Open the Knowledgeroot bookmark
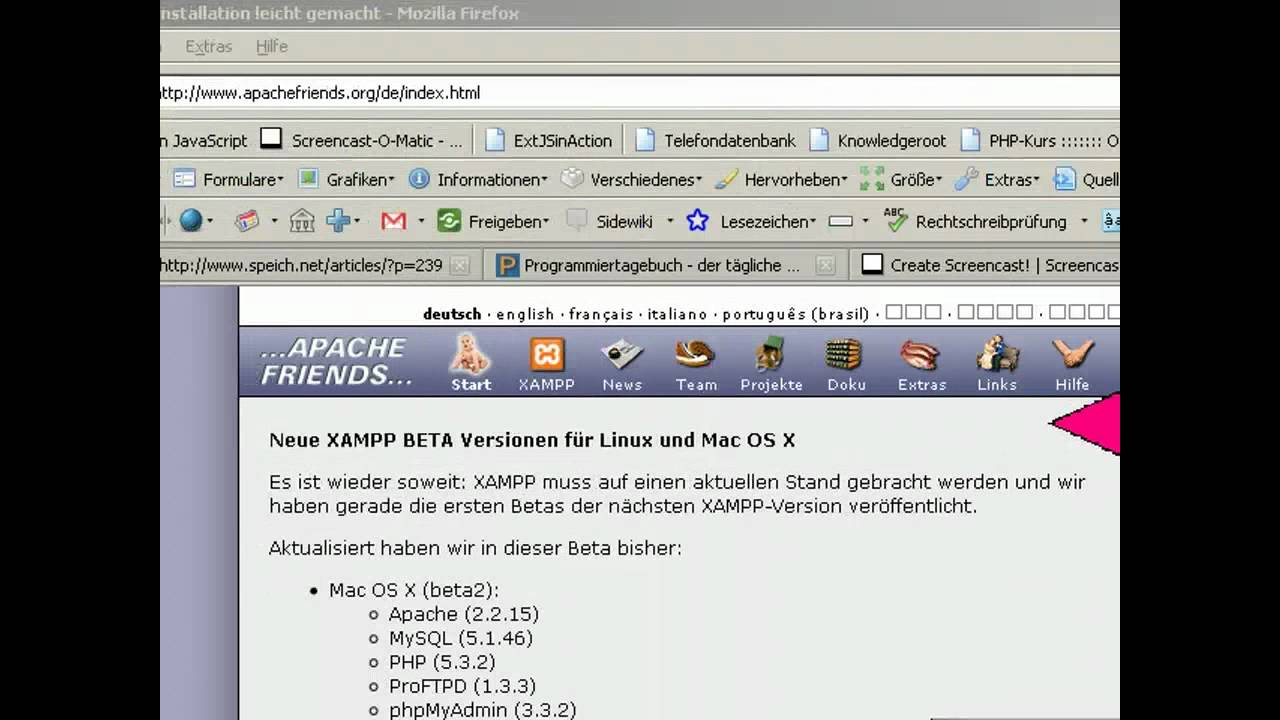The image size is (1280, 720). [x=878, y=141]
